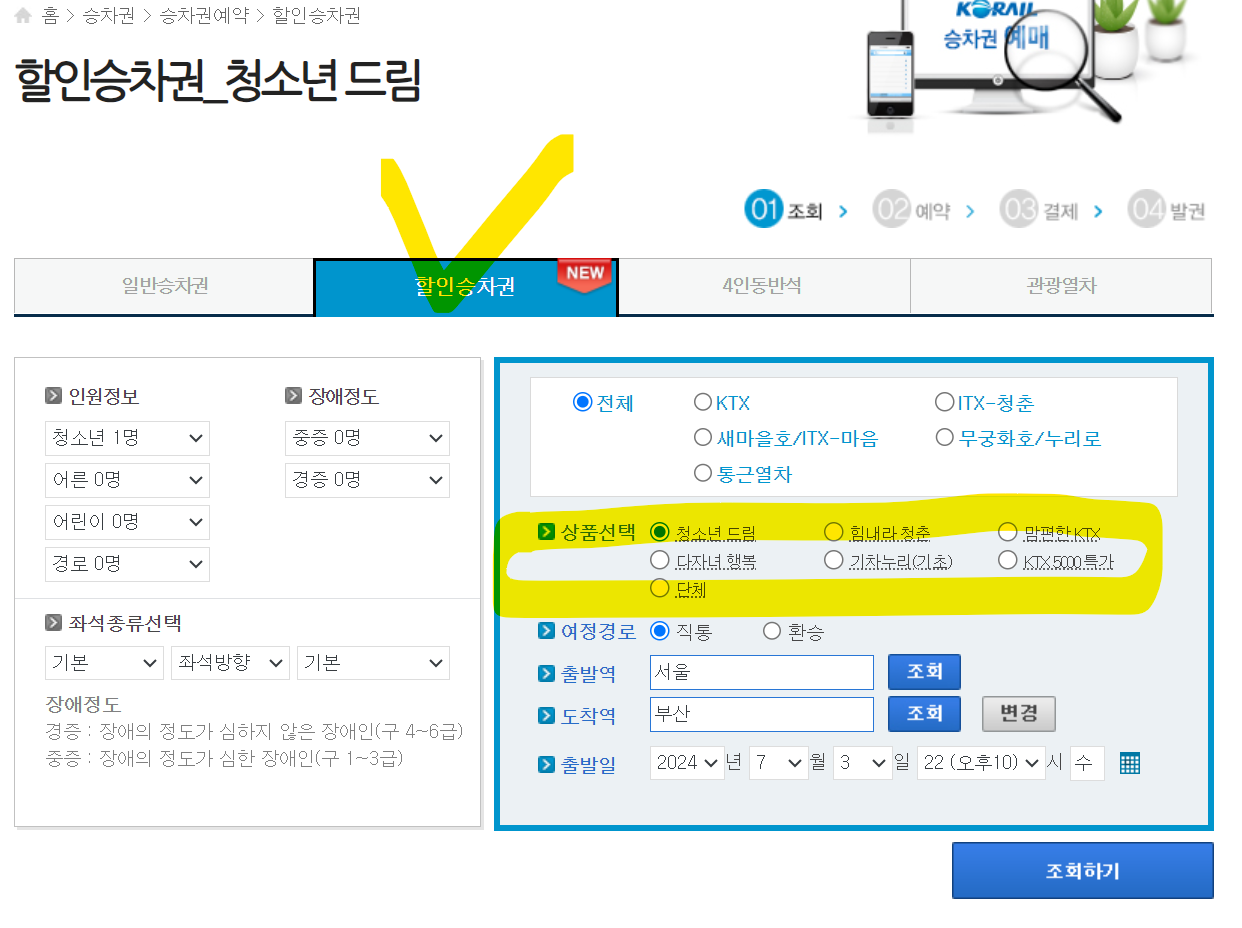Image resolution: width=1242 pixels, height=928 pixels.
Task: Click the 출발역 station input showing 서울
Action: pos(761,672)
